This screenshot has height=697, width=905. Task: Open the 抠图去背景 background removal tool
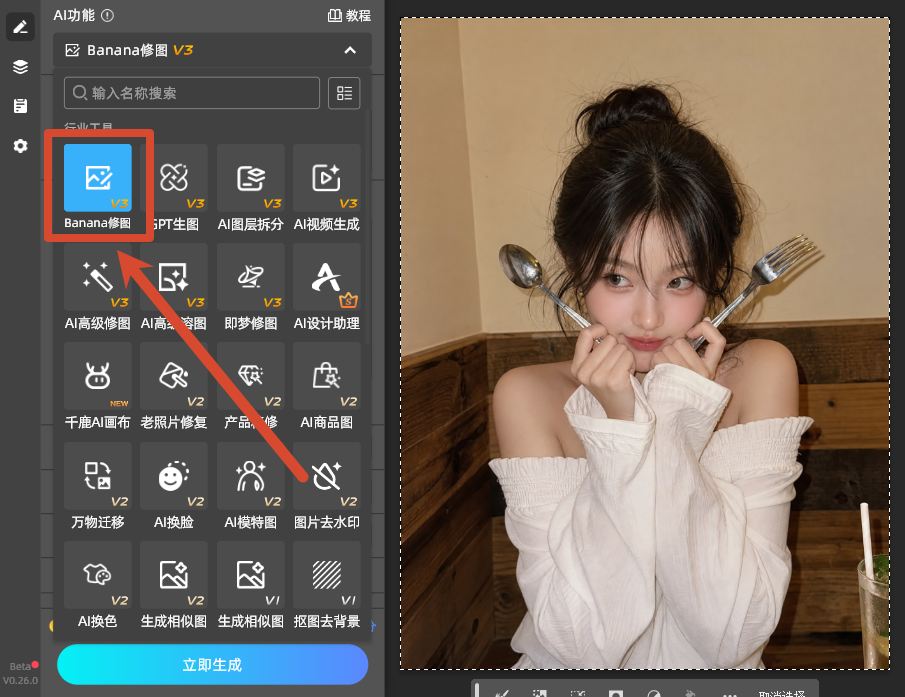(327, 575)
